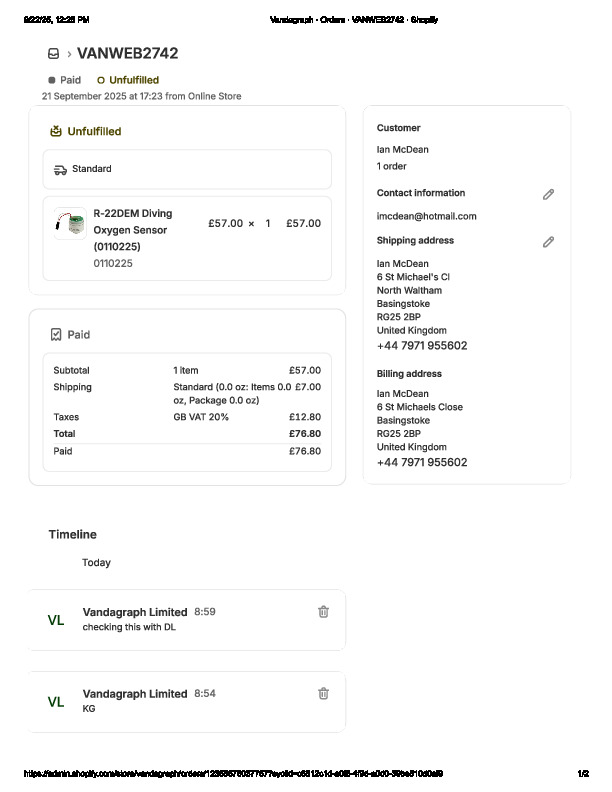Edit contact information with pencil icon
Screen dimensions: 612x792
(x=548, y=194)
